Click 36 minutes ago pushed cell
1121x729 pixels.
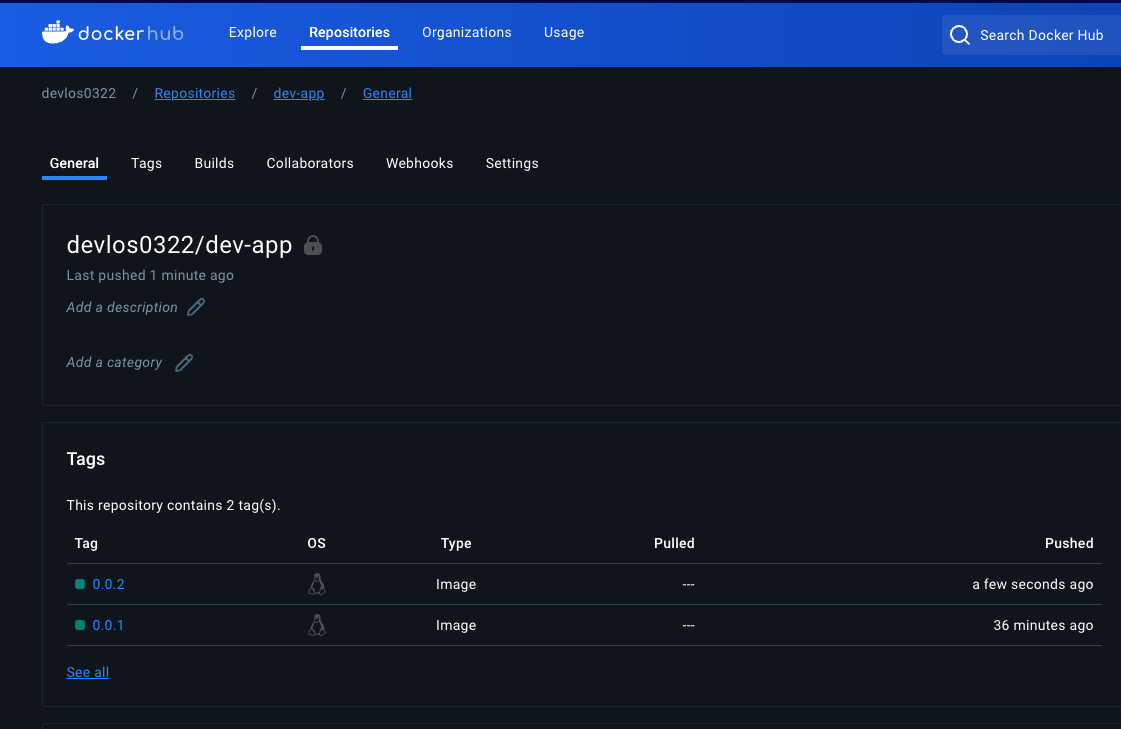click(x=1043, y=625)
